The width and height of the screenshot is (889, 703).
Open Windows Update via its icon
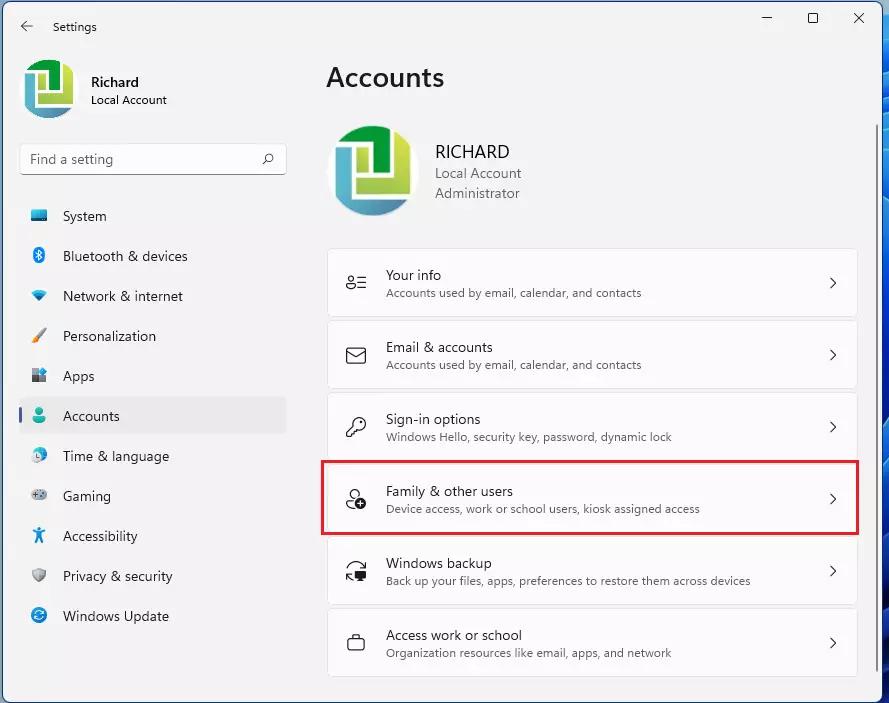(39, 616)
